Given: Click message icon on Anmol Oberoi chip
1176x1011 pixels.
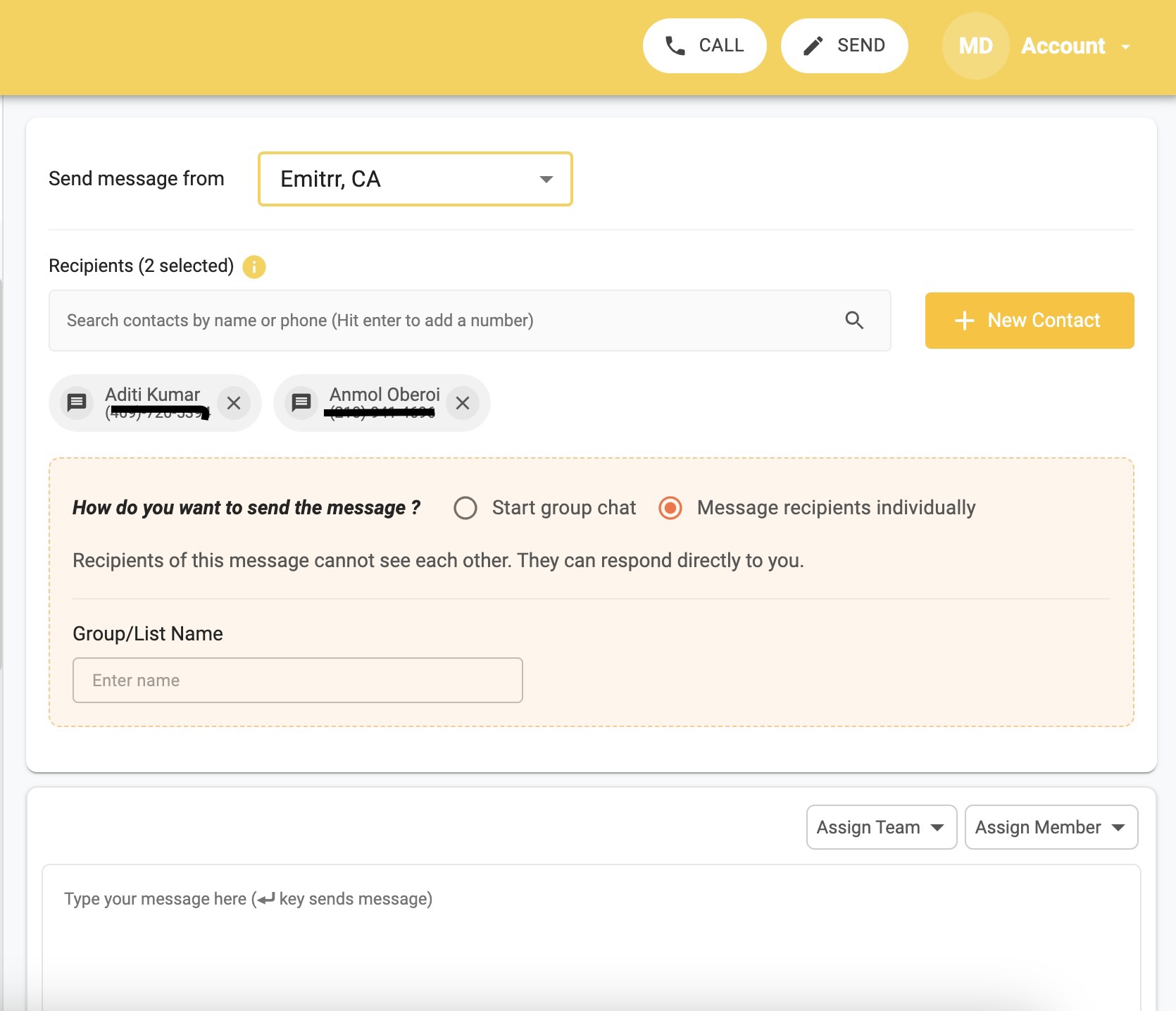Looking at the screenshot, I should [x=301, y=403].
